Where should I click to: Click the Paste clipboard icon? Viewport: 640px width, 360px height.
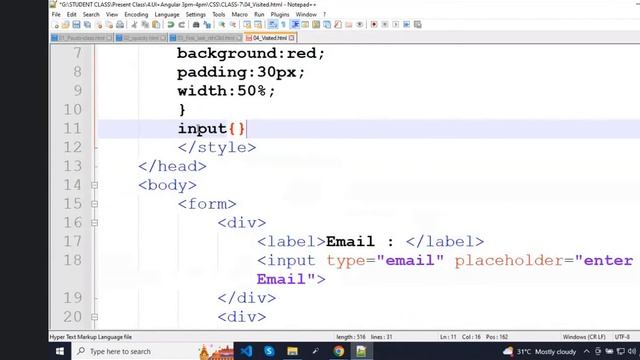pos(156,24)
